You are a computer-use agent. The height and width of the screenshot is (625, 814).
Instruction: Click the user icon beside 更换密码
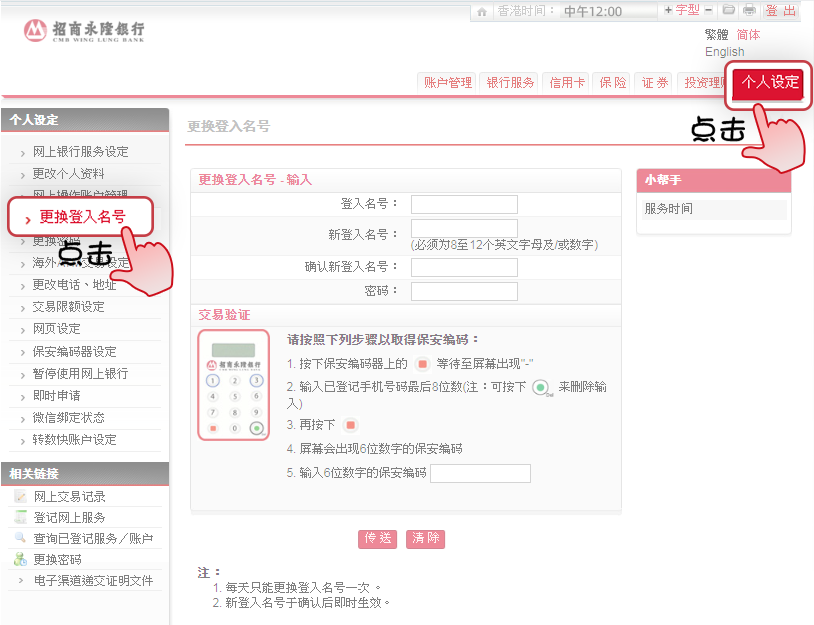20,559
